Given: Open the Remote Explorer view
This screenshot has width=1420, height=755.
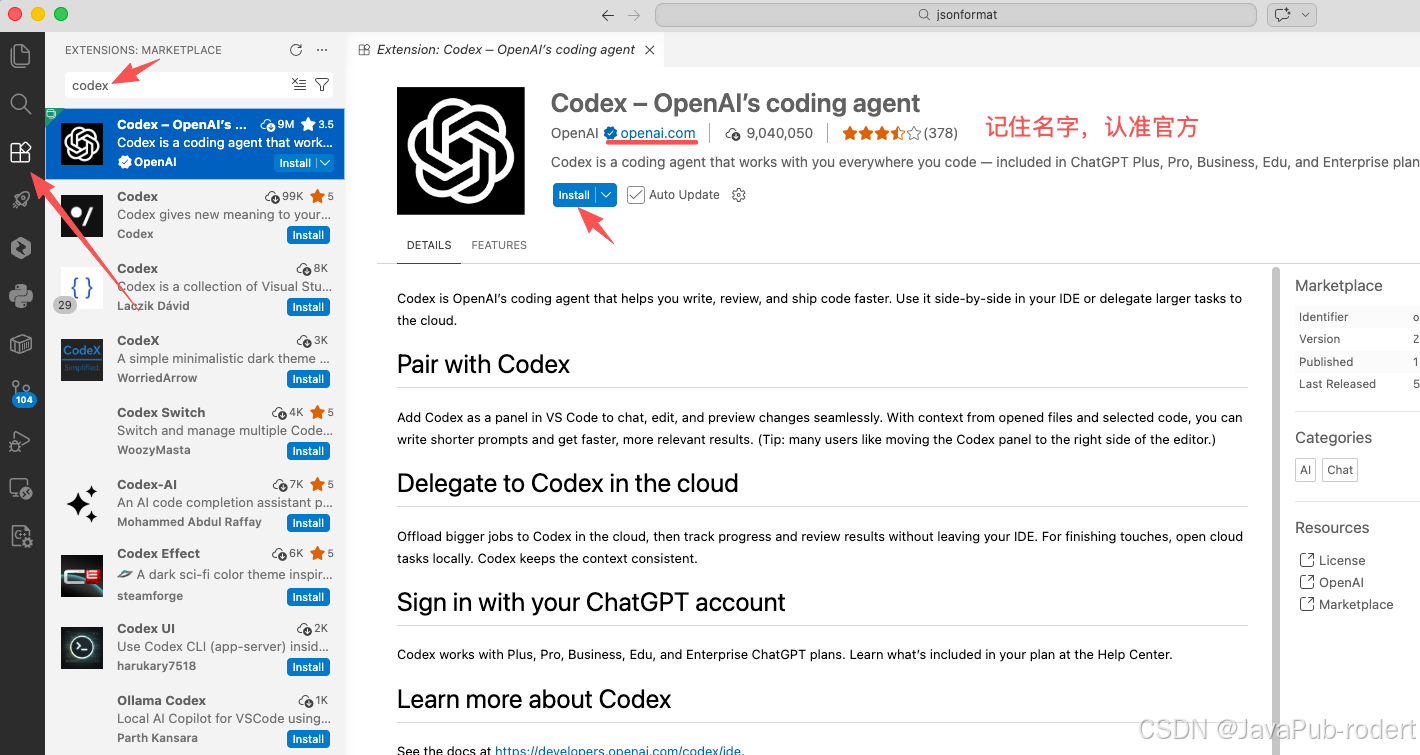Looking at the screenshot, I should pyautogui.click(x=20, y=489).
